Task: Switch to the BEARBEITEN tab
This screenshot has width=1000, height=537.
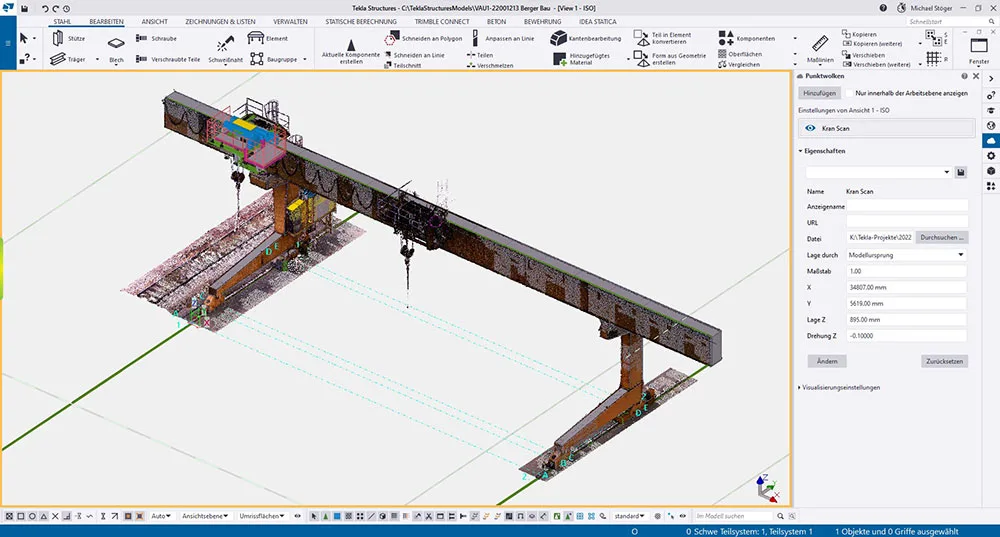Action: tap(107, 22)
